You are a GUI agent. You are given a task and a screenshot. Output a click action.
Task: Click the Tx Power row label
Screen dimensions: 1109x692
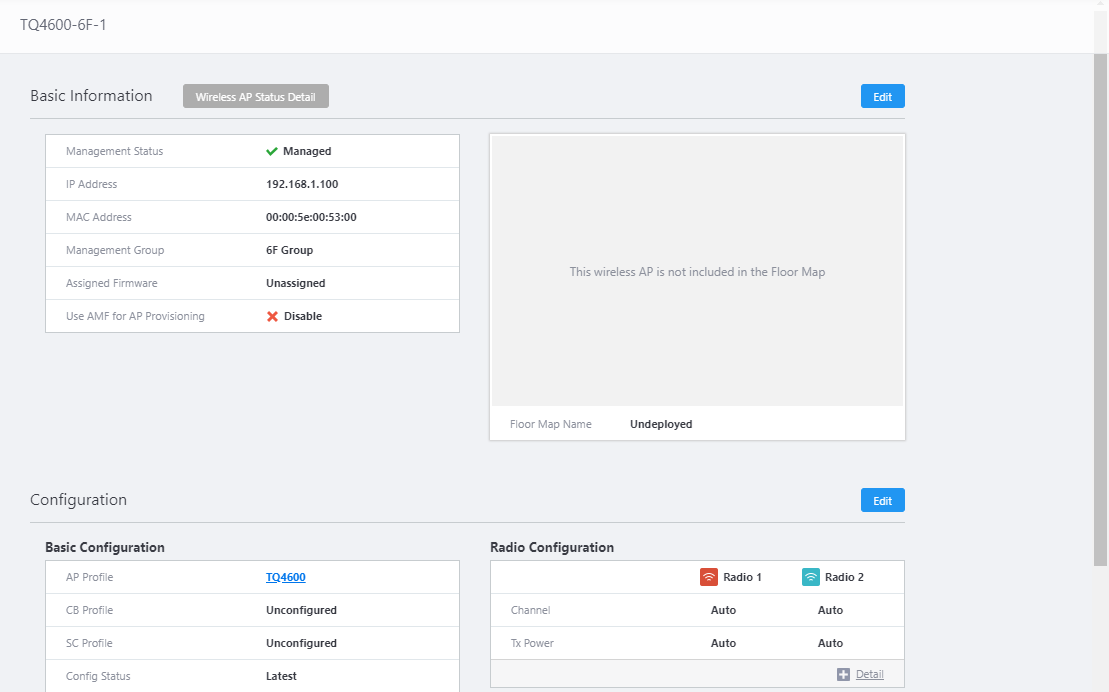(532, 643)
